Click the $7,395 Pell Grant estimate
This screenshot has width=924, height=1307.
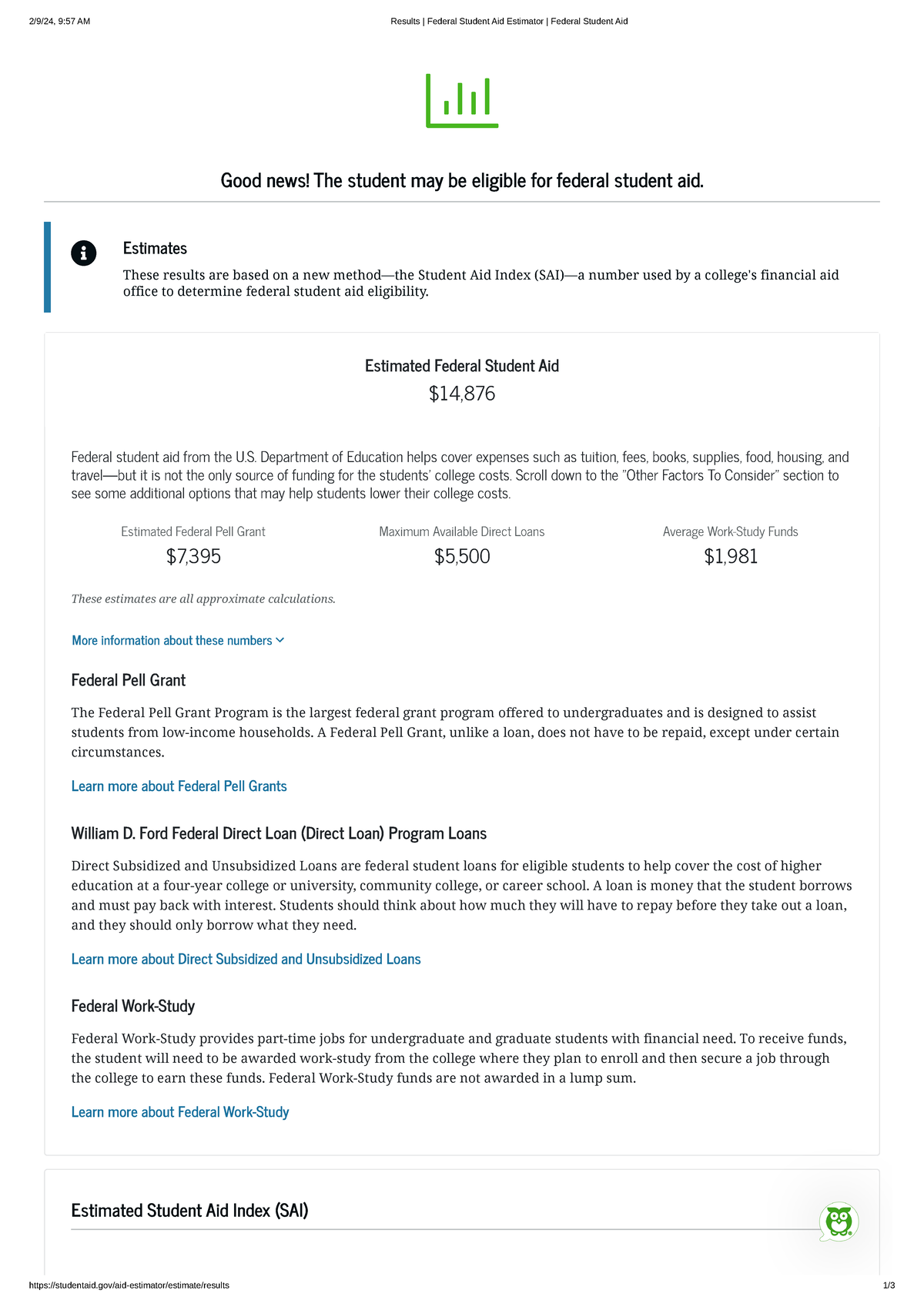coord(193,557)
